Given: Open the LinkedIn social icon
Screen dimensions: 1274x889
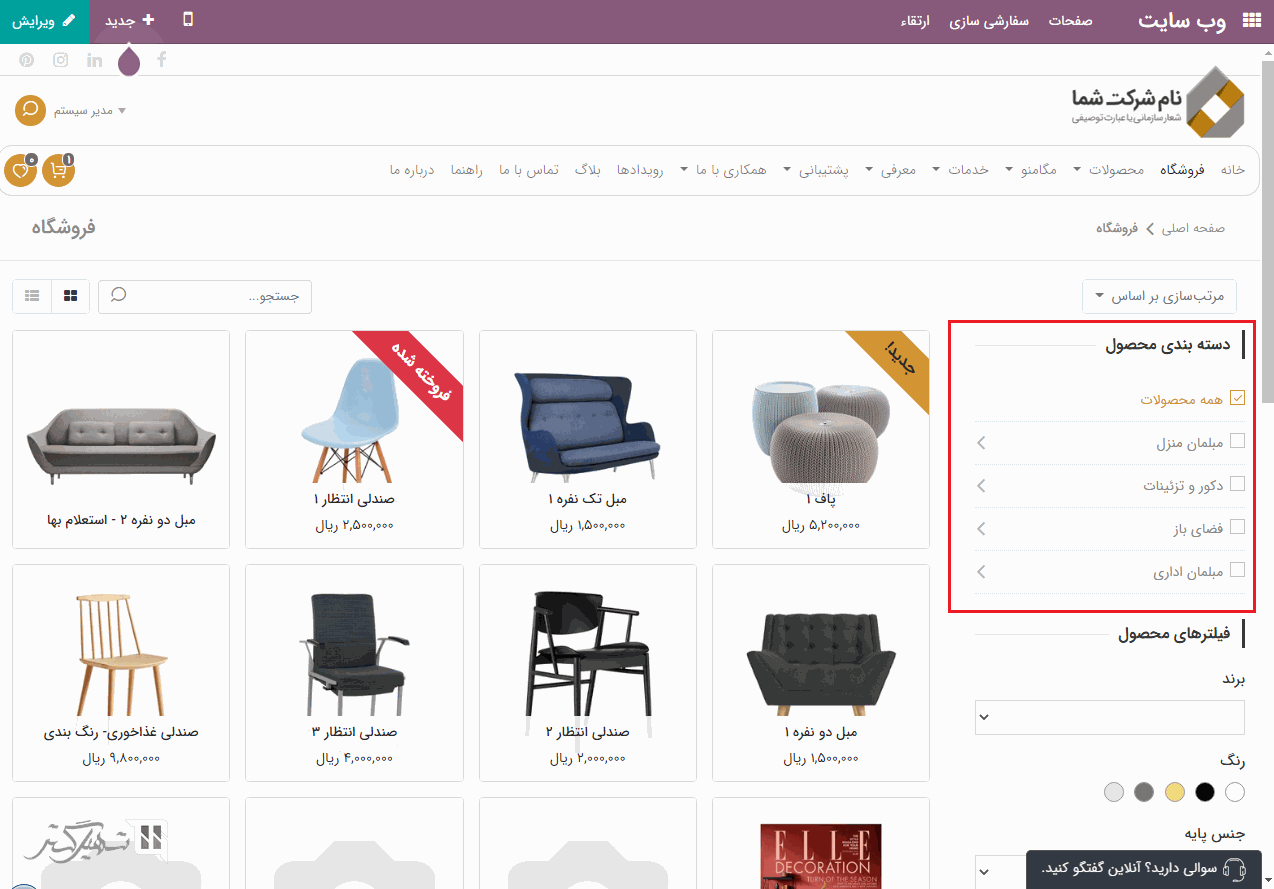Looking at the screenshot, I should [x=95, y=60].
